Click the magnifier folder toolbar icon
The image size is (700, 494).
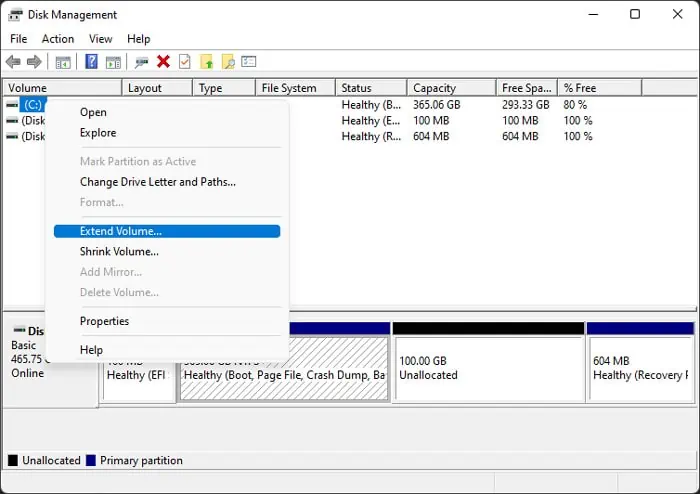228,62
